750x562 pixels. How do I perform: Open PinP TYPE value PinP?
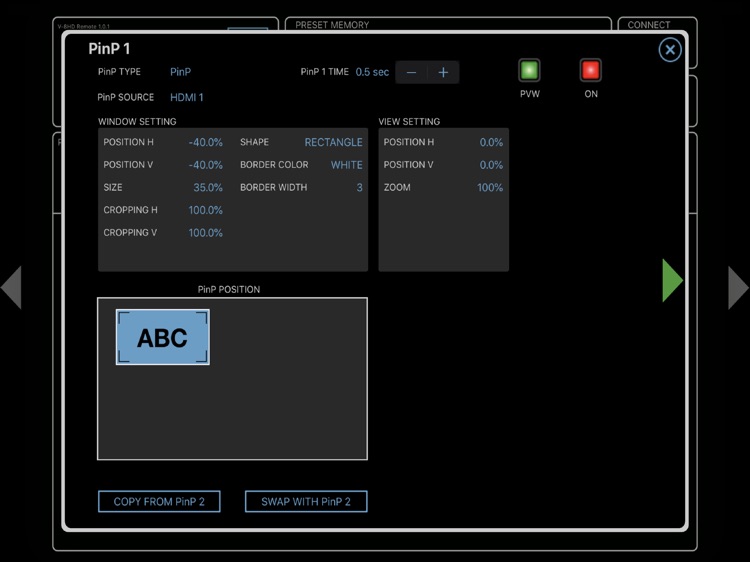point(180,72)
